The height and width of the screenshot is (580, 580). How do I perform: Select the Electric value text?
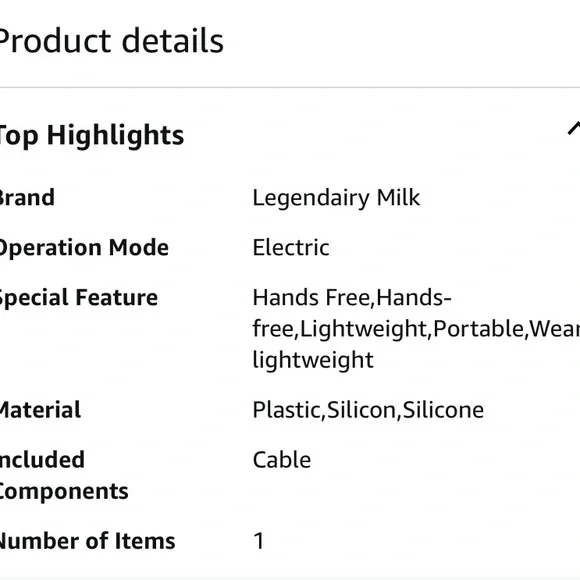pos(291,247)
